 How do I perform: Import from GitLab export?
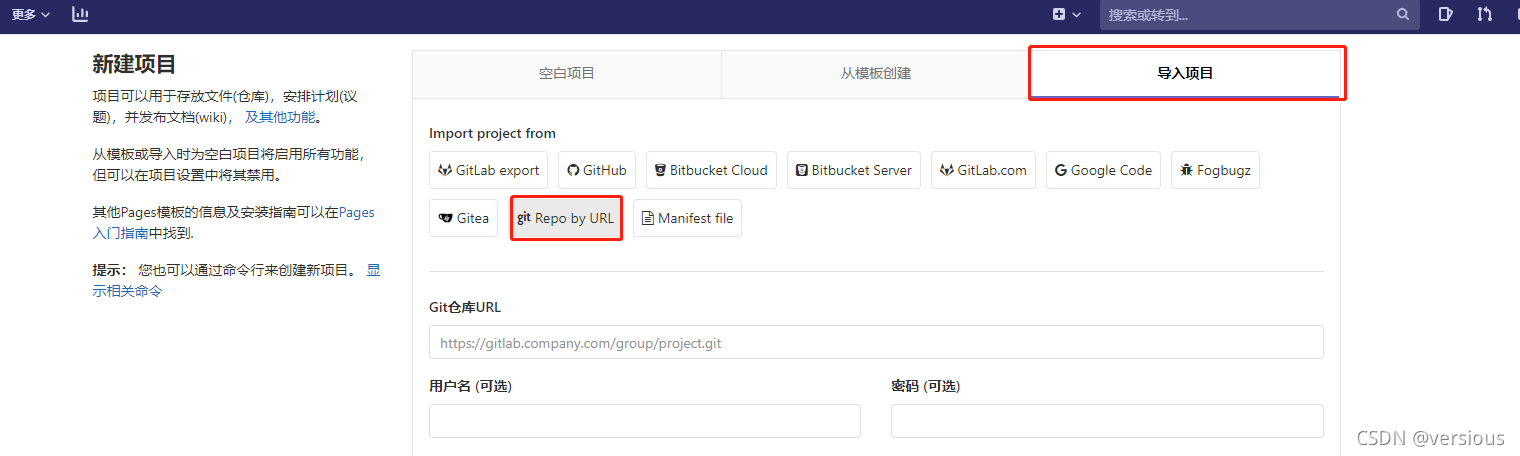489,170
